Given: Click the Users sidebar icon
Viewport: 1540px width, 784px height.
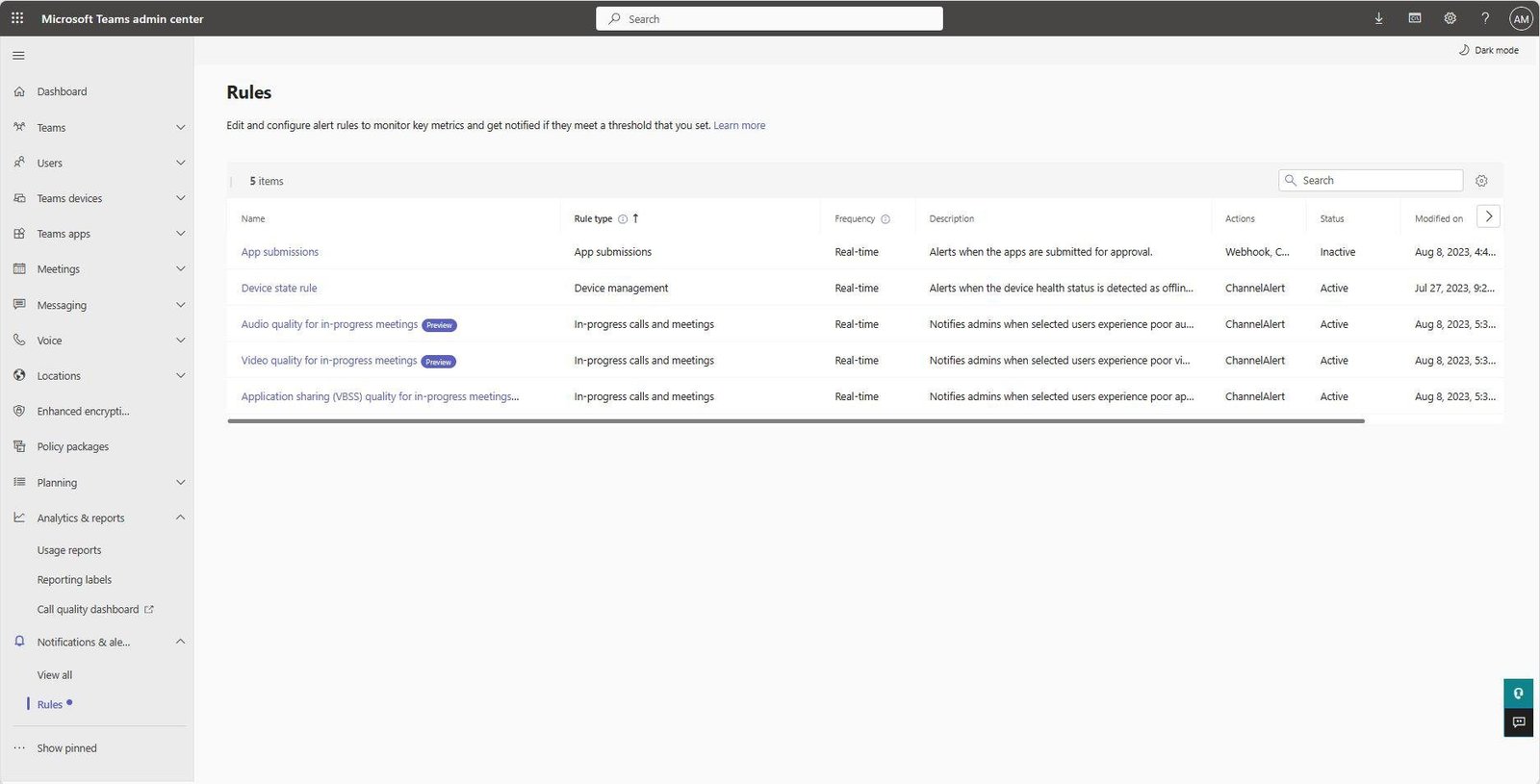Looking at the screenshot, I should 19,163.
